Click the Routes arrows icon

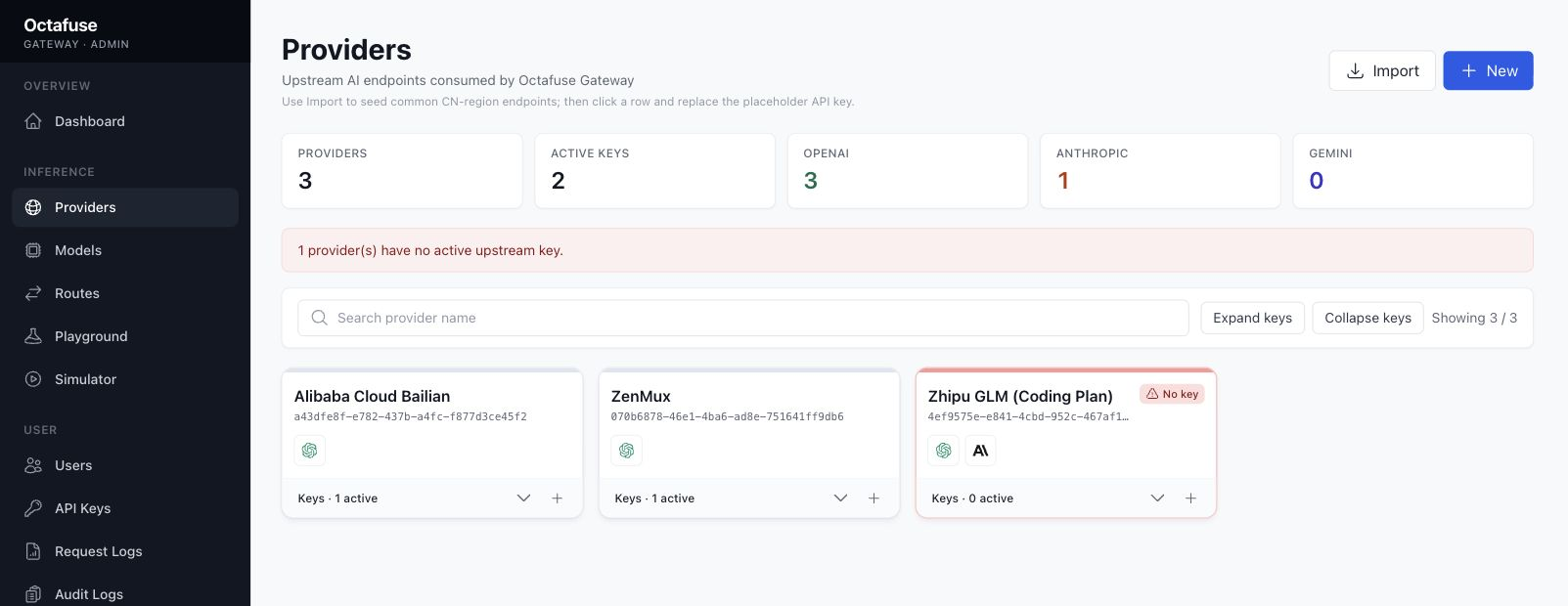coord(33,293)
